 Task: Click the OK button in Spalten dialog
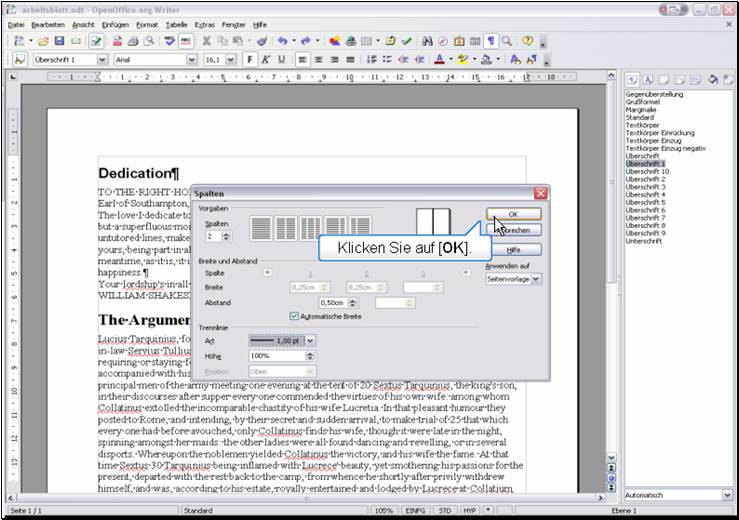coord(513,214)
